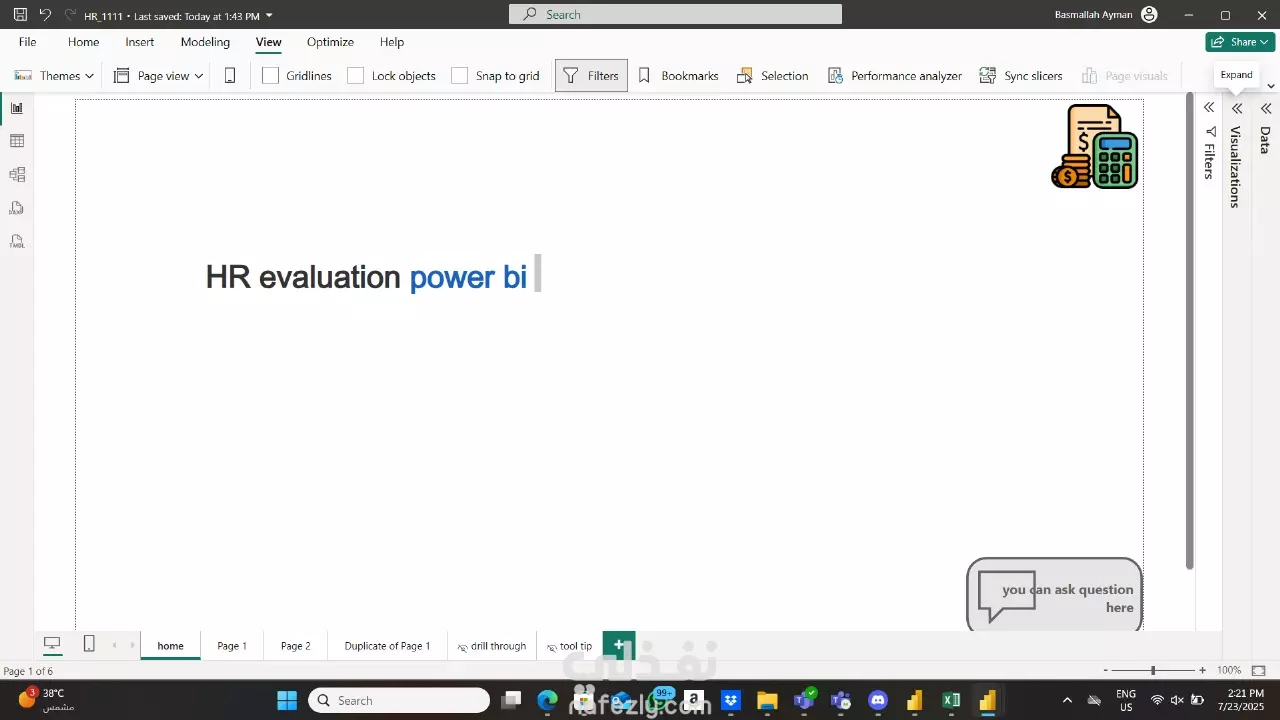Open the Windows Start menu
The image size is (1280, 720).
287,700
